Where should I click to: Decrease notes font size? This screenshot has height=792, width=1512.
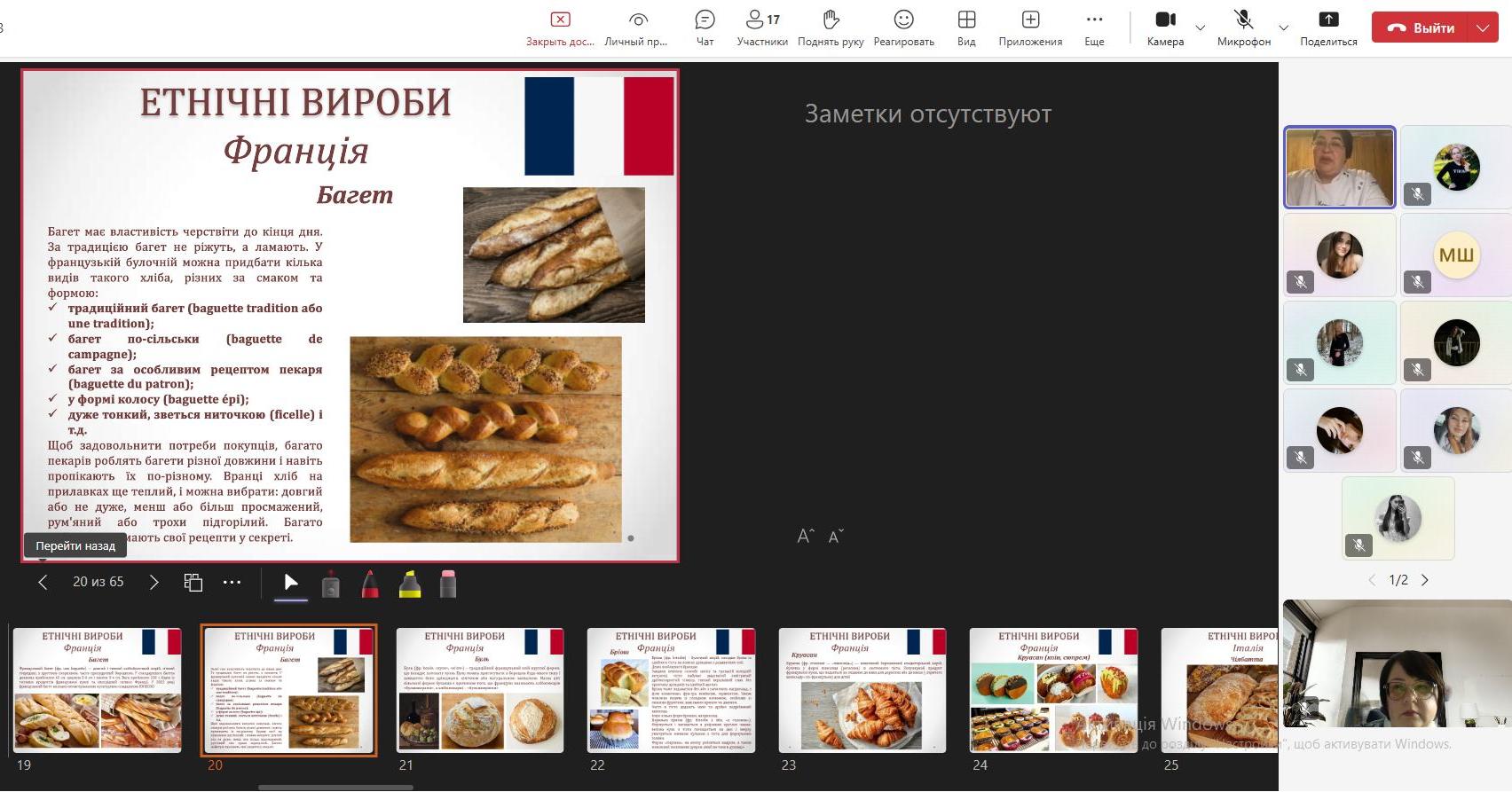[836, 536]
